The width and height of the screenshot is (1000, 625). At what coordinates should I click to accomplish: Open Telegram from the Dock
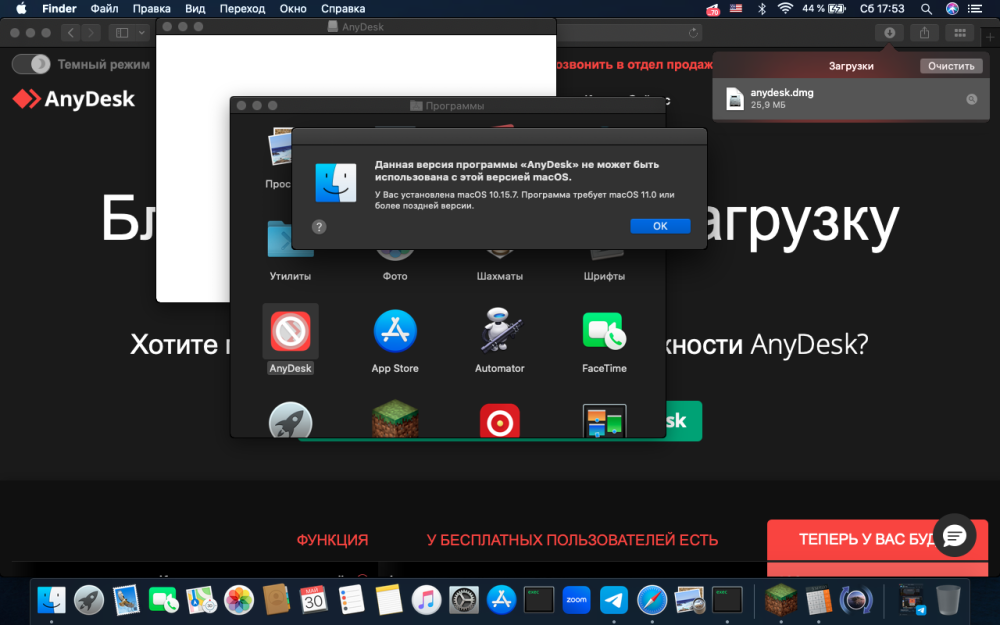614,600
